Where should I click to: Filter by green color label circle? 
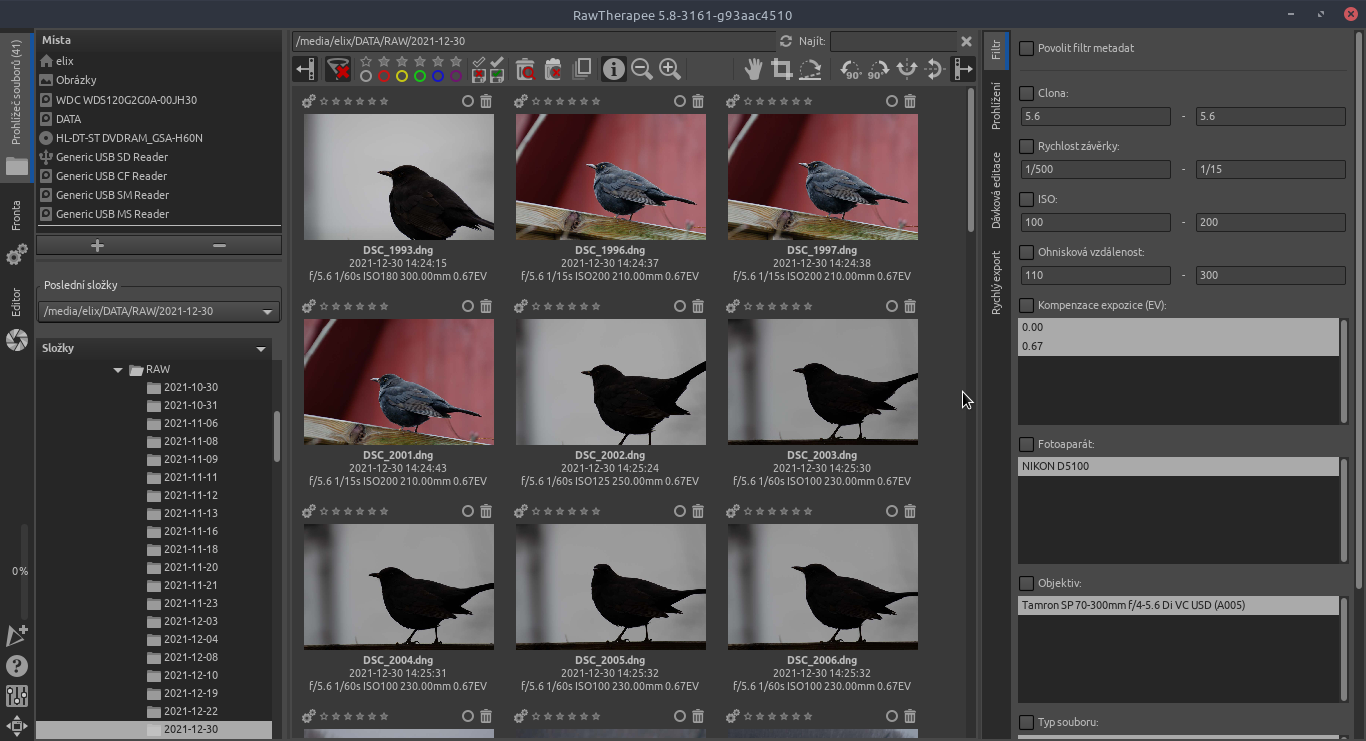tap(420, 76)
